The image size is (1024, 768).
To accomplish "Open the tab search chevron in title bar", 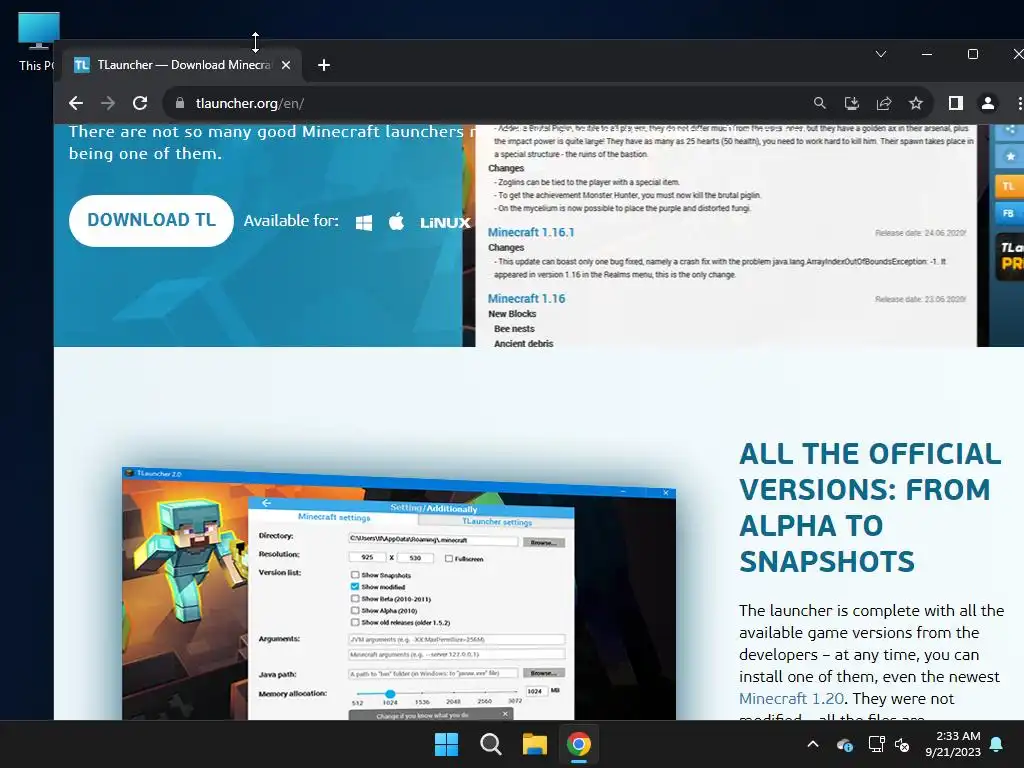I will [x=880, y=54].
